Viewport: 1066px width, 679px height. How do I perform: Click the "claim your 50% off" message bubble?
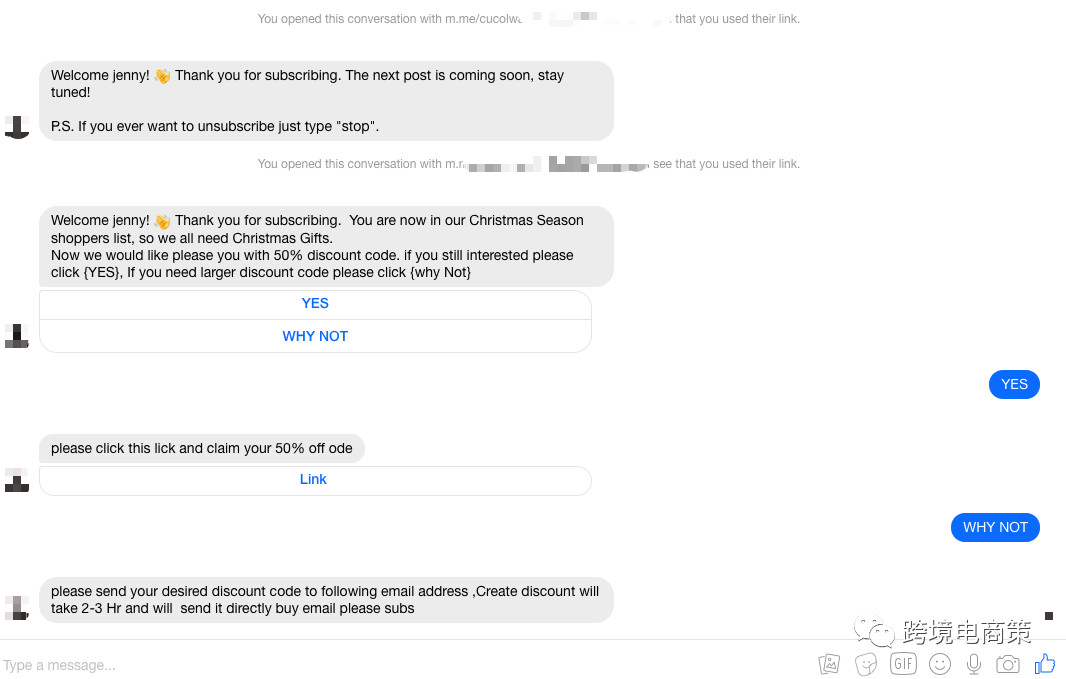click(202, 448)
